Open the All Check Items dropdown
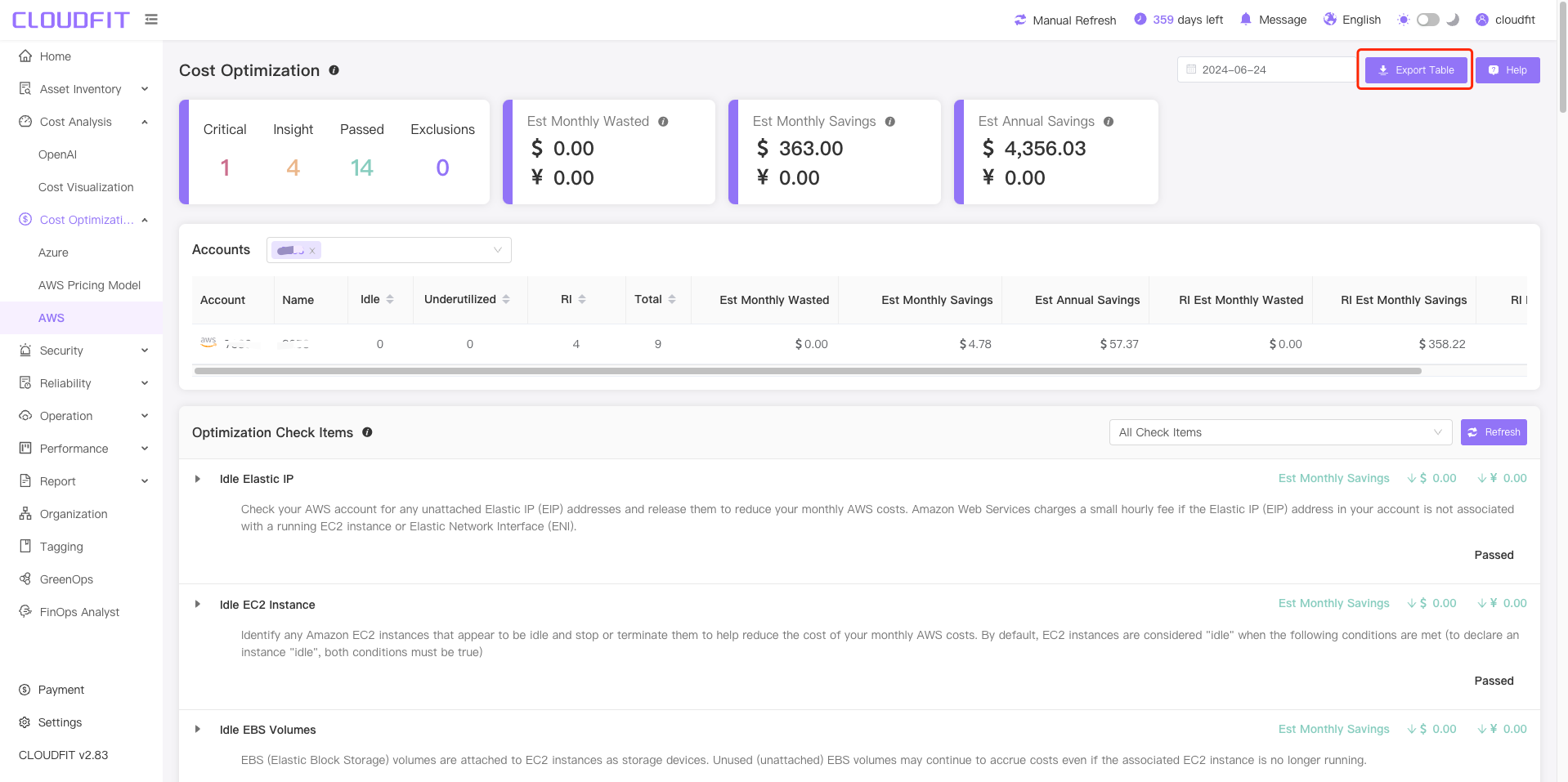1568x782 pixels. (1280, 432)
